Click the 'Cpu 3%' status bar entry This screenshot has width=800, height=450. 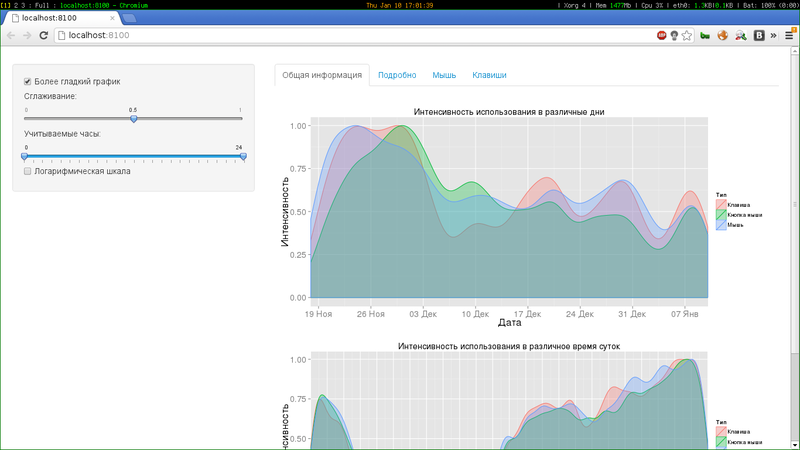pyautogui.click(x=652, y=5)
